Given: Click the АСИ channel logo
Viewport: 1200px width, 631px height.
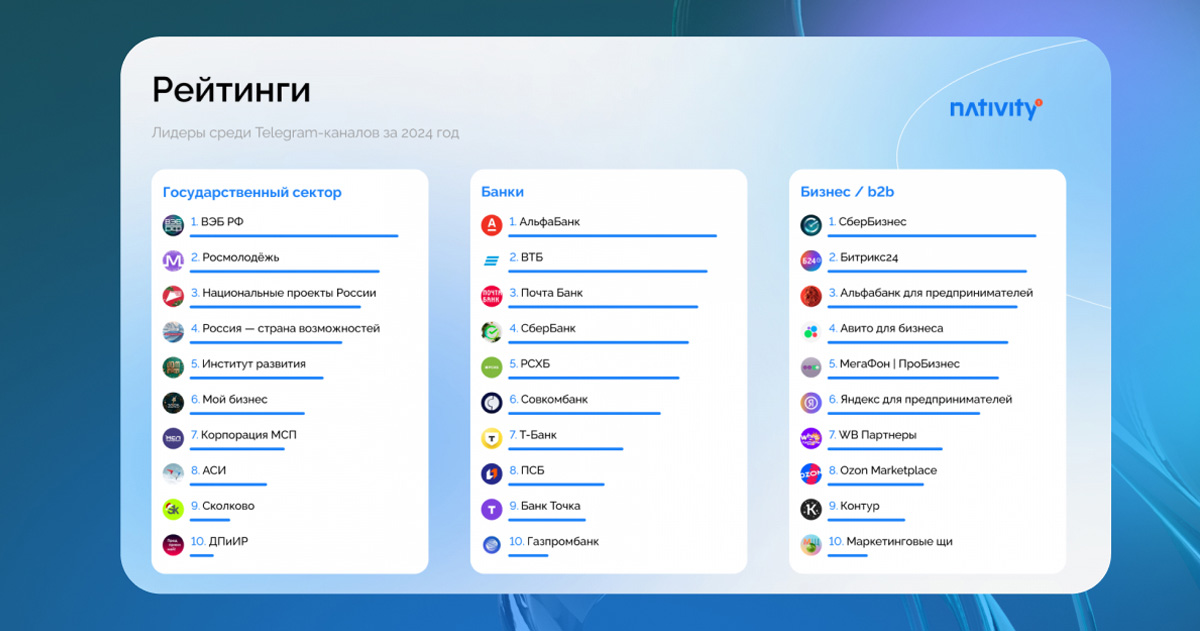Looking at the screenshot, I should (173, 474).
